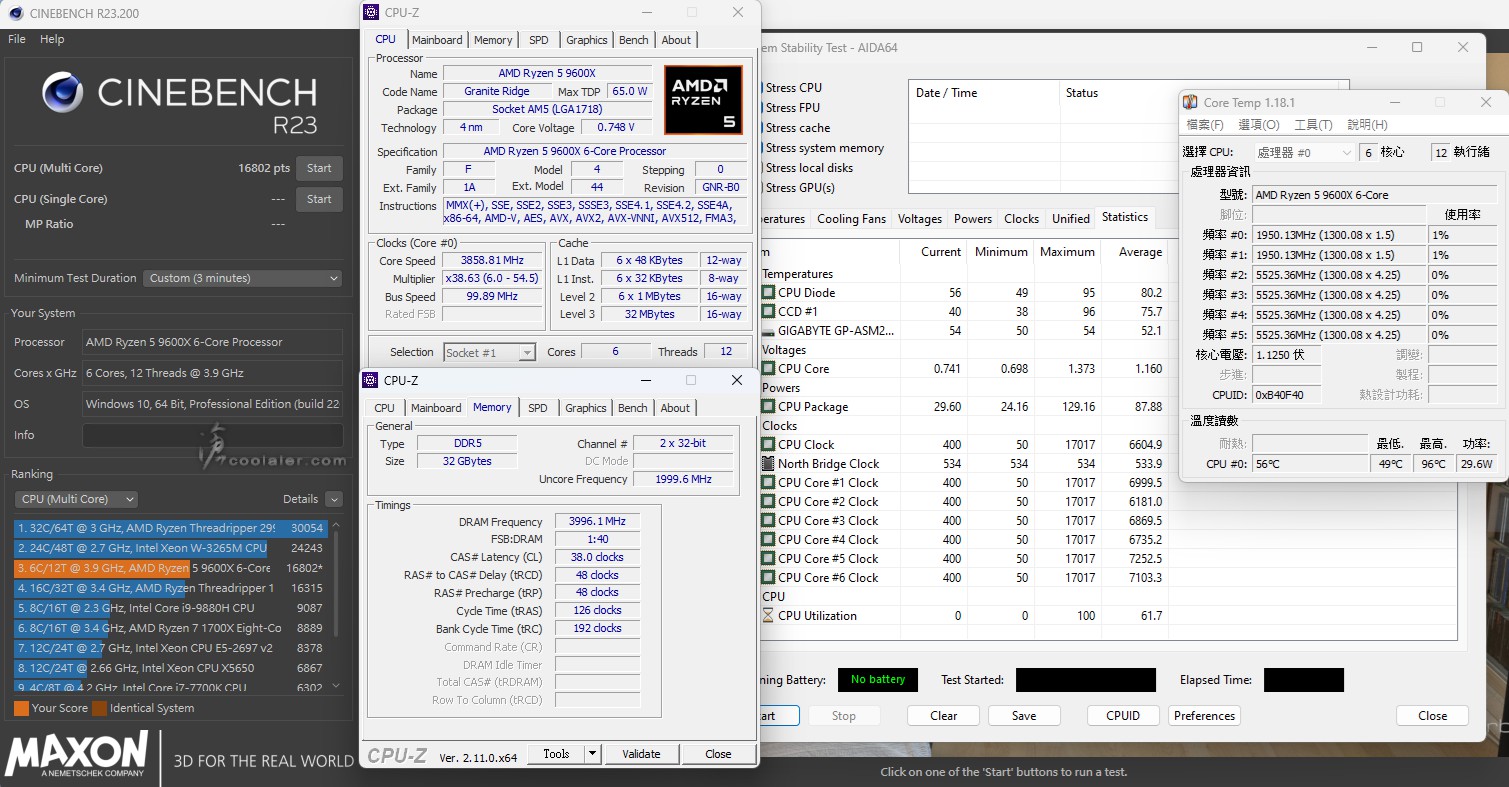Open the 工具(T) menu in Core Temp
The width and height of the screenshot is (1509, 787).
point(1313,125)
